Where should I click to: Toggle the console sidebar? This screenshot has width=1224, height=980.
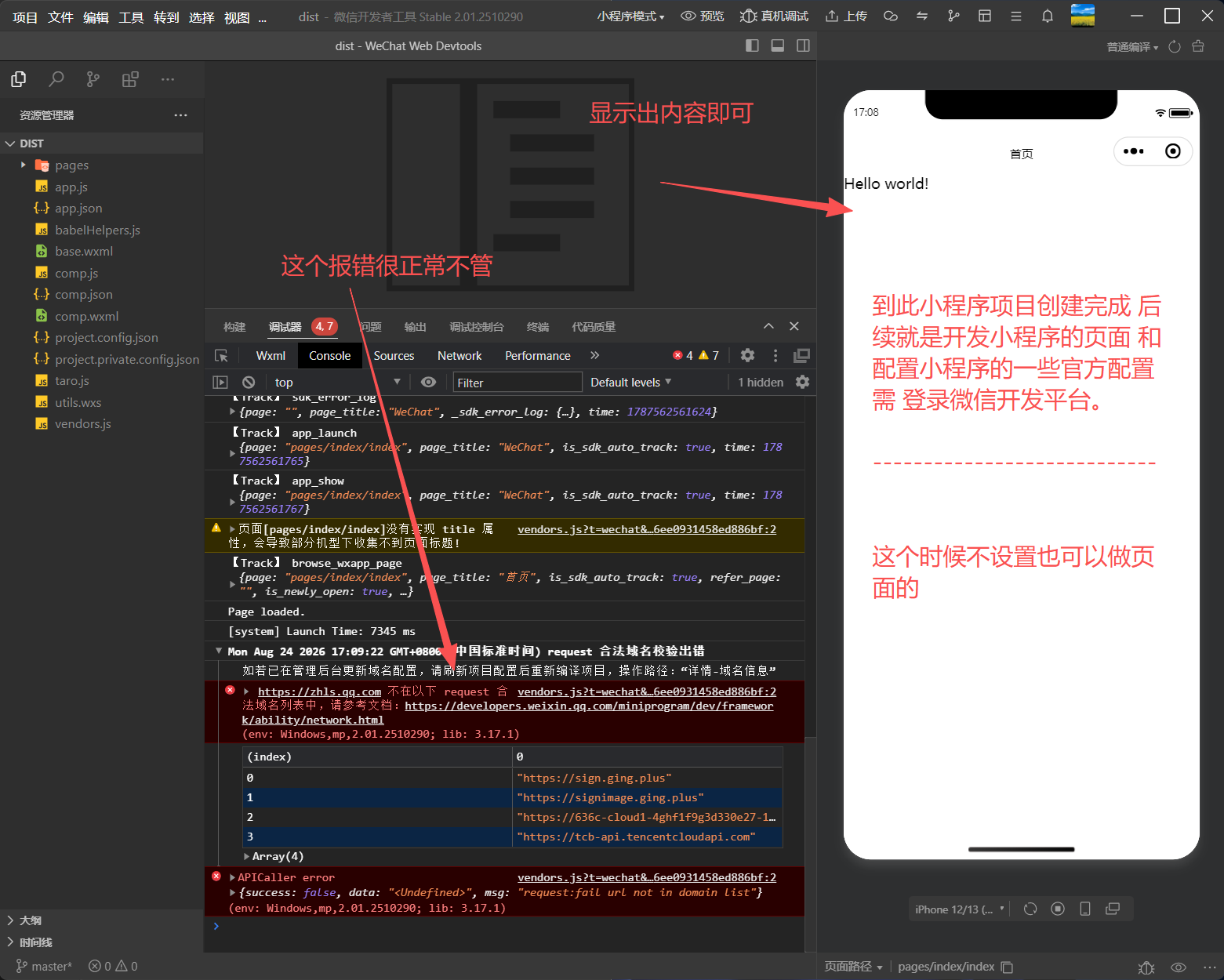point(220,383)
